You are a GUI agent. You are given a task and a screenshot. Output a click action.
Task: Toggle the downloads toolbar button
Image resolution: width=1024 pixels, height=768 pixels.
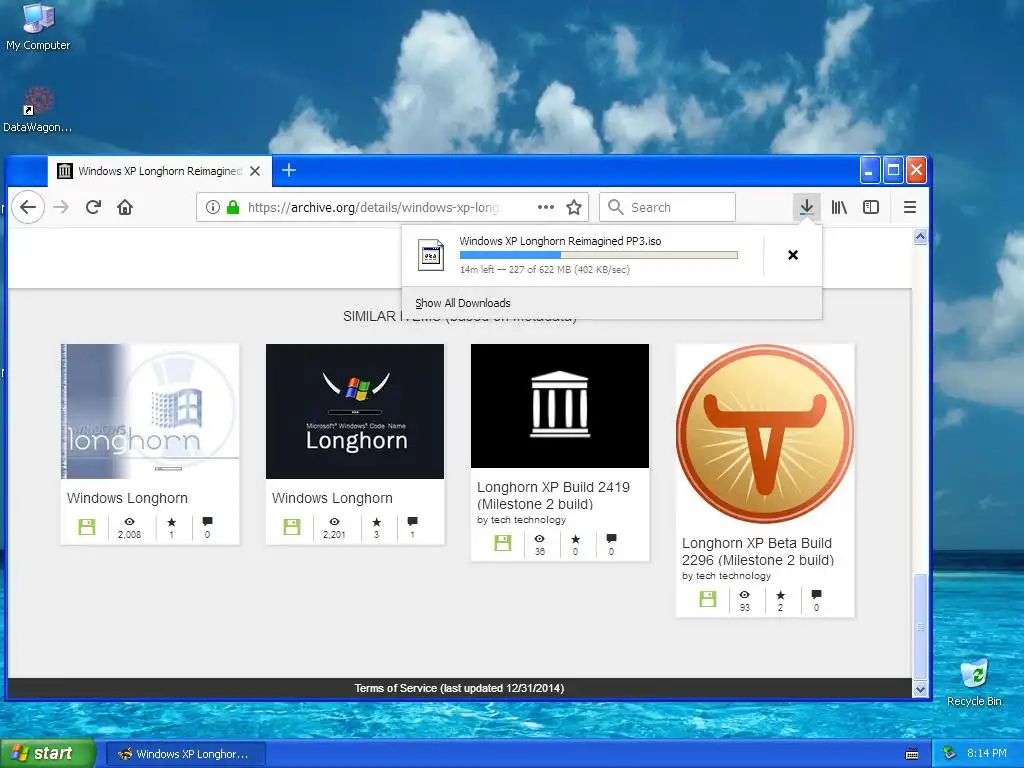coord(807,208)
